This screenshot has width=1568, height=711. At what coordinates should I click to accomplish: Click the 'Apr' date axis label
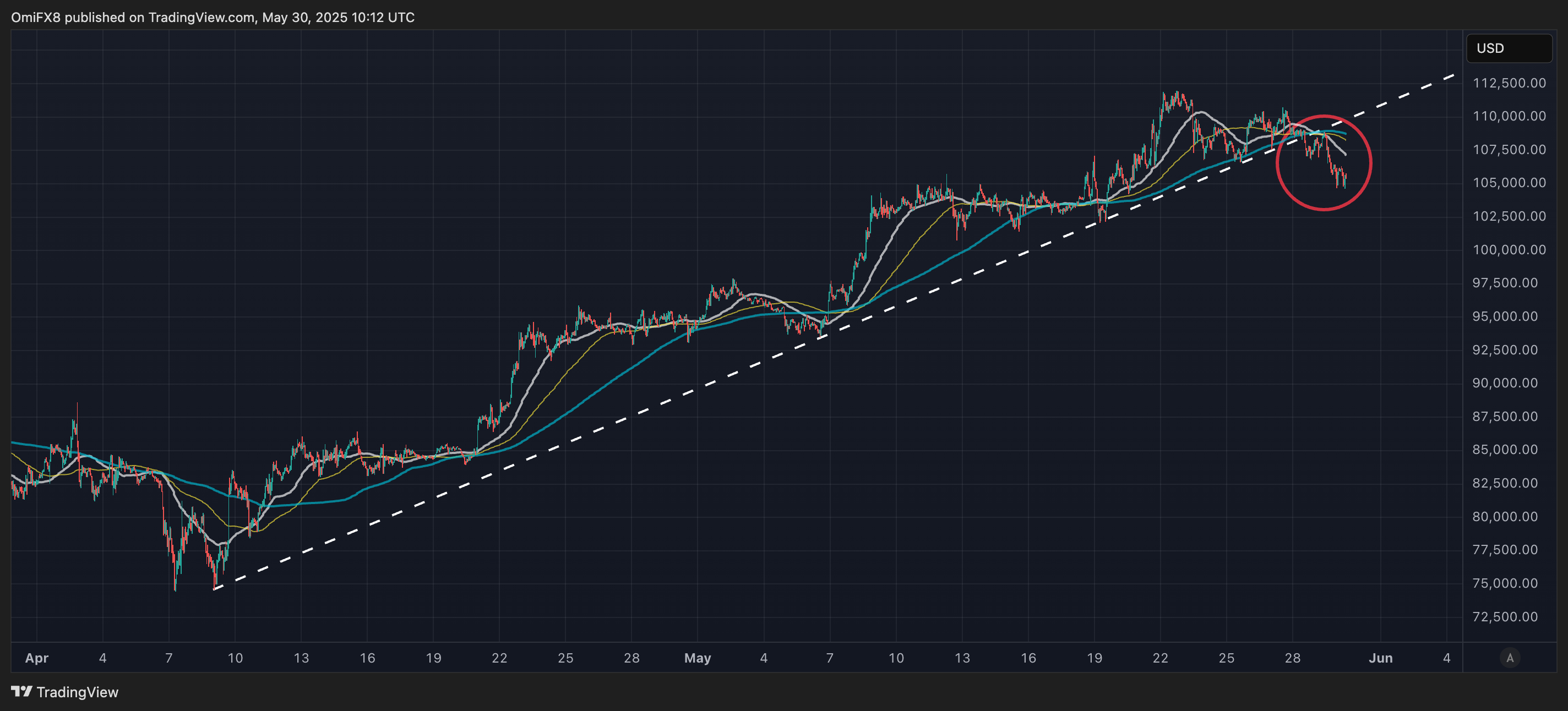[x=36, y=658]
